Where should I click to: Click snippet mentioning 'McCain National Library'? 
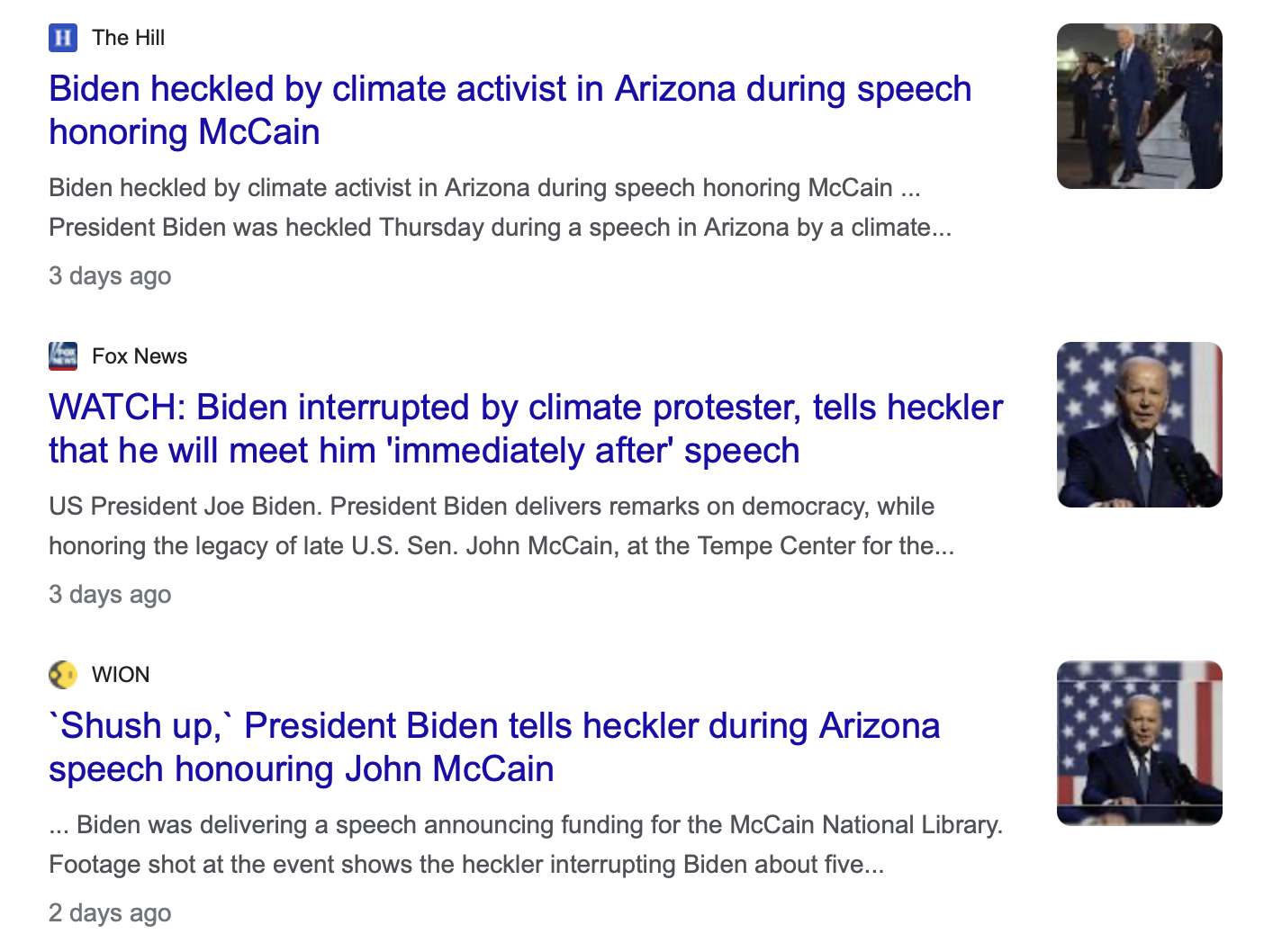[526, 825]
